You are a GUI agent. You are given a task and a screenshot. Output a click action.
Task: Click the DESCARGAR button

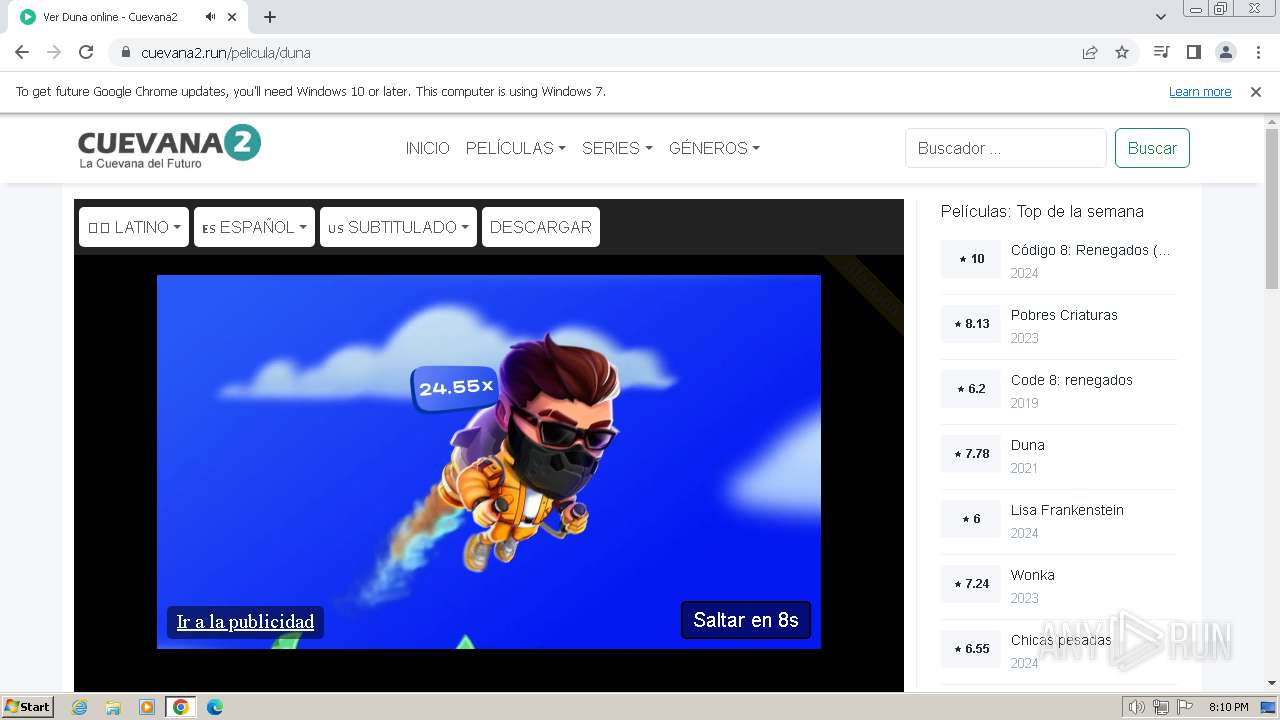pyautogui.click(x=541, y=227)
